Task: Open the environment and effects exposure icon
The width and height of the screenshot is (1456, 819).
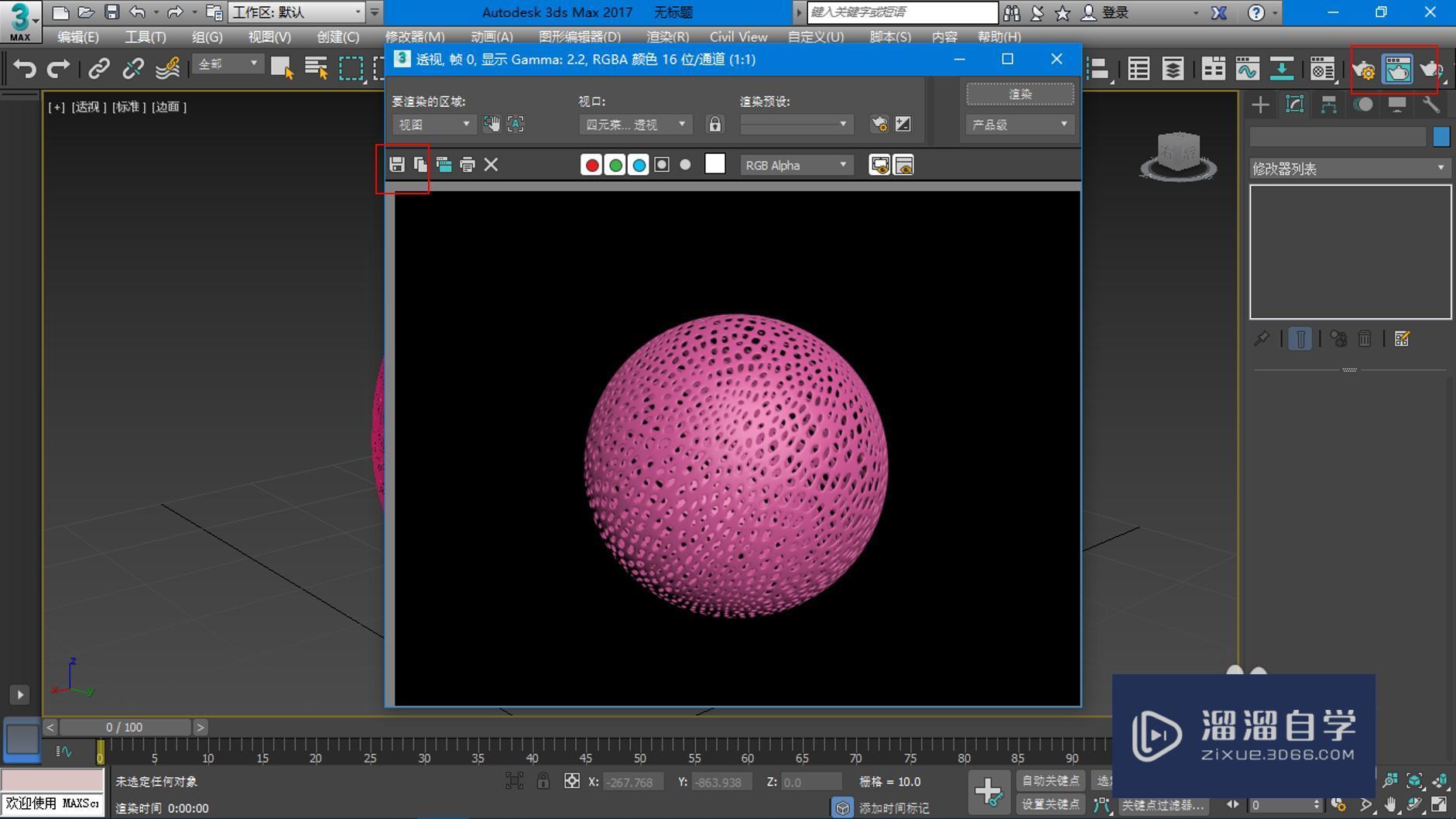Action: tap(903, 124)
